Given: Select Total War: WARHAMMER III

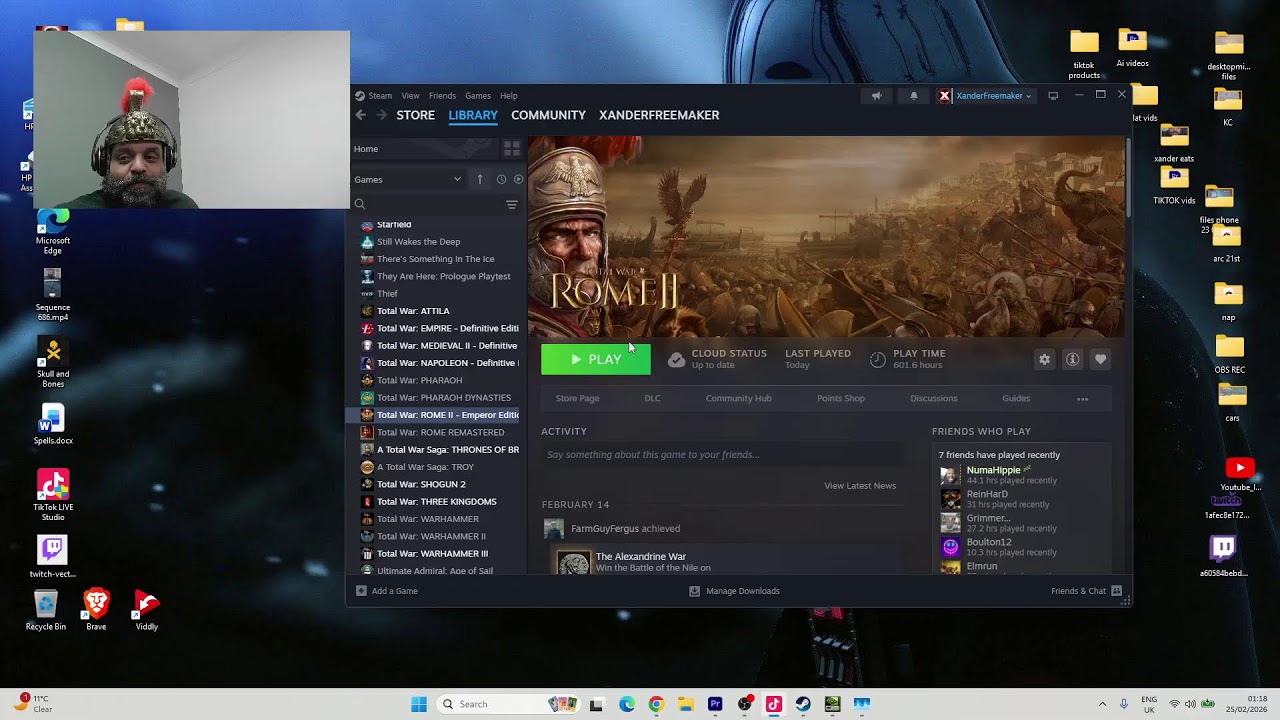Looking at the screenshot, I should coord(432,554).
